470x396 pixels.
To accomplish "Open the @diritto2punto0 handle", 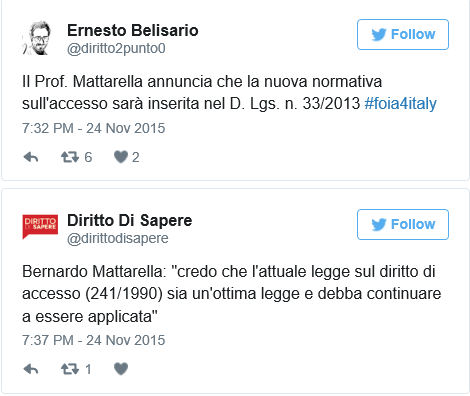I will pos(116,49).
